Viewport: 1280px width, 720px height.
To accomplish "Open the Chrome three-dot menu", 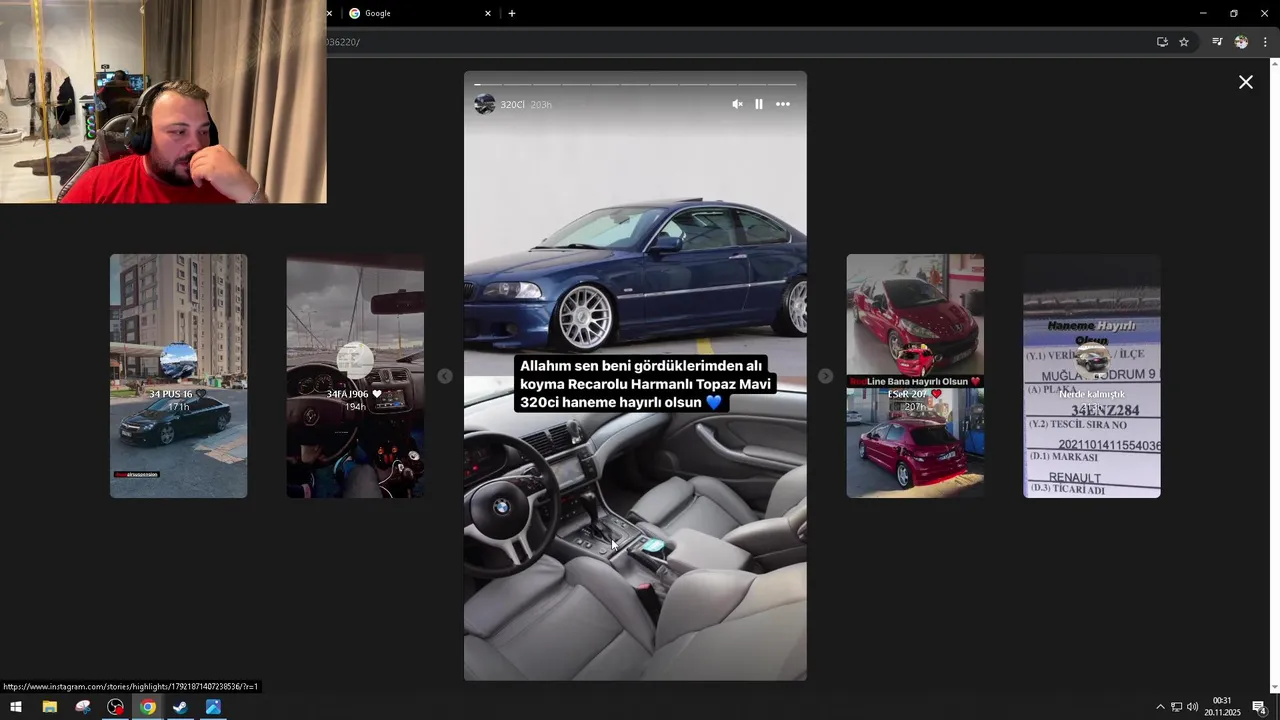I will click(x=1265, y=42).
